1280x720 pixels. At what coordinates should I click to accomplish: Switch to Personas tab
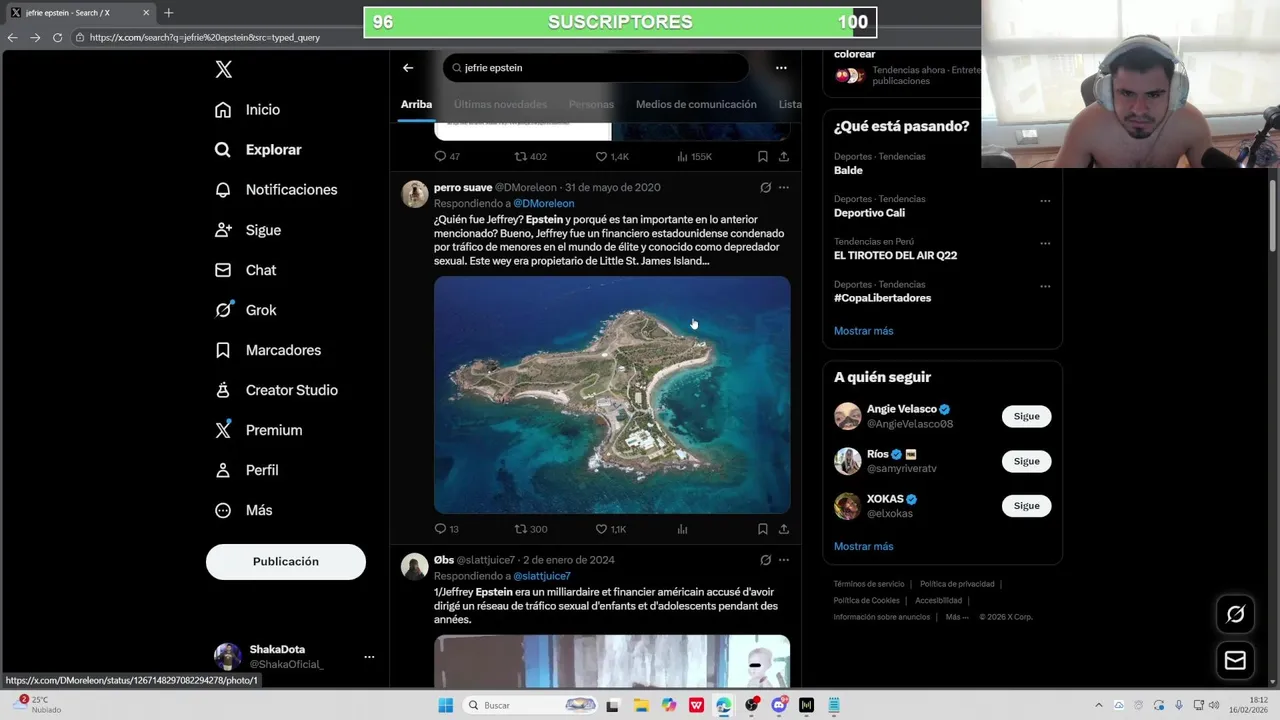click(591, 104)
